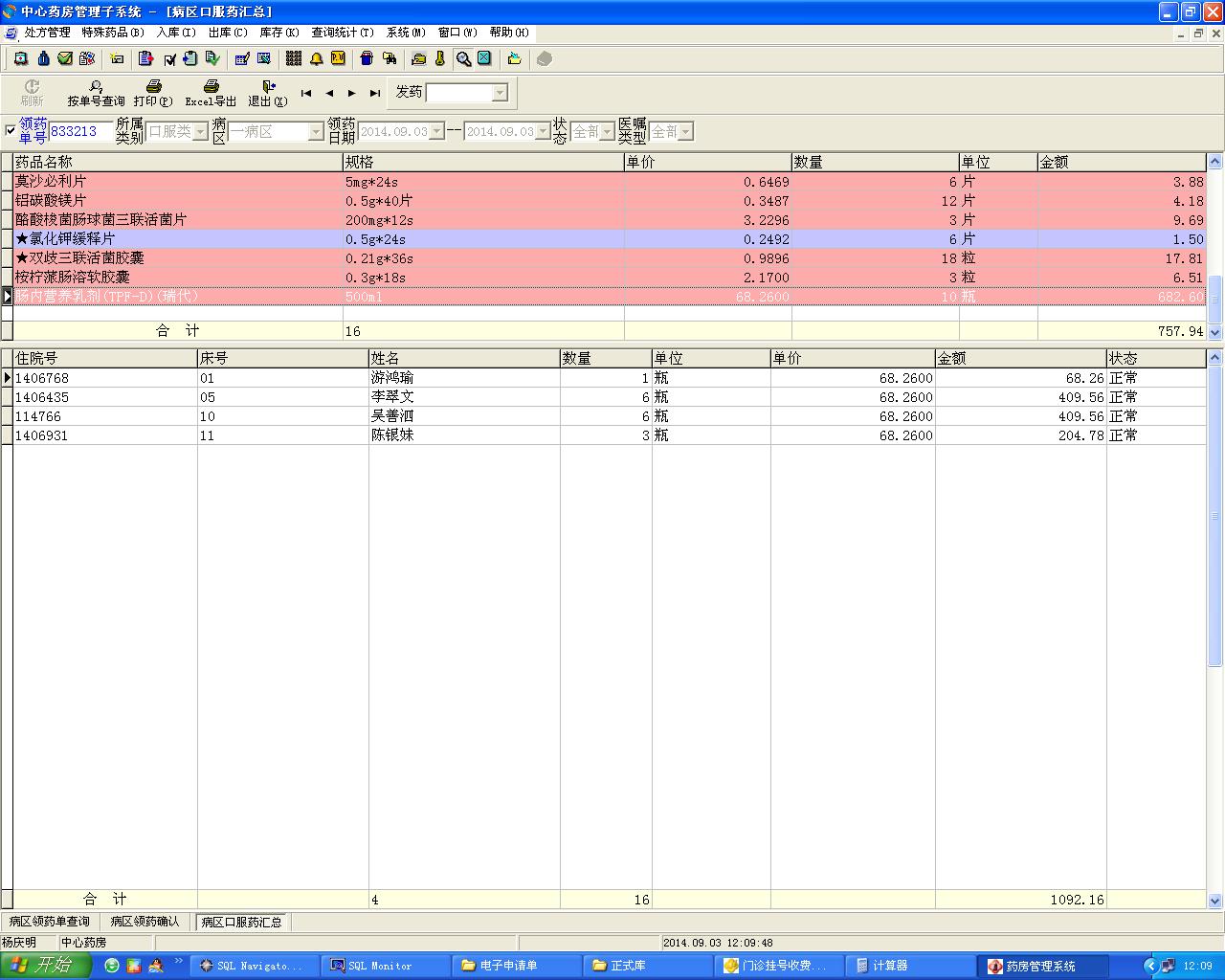Open the Windows 开始 start button
Image resolution: width=1225 pixels, height=980 pixels.
click(x=45, y=966)
